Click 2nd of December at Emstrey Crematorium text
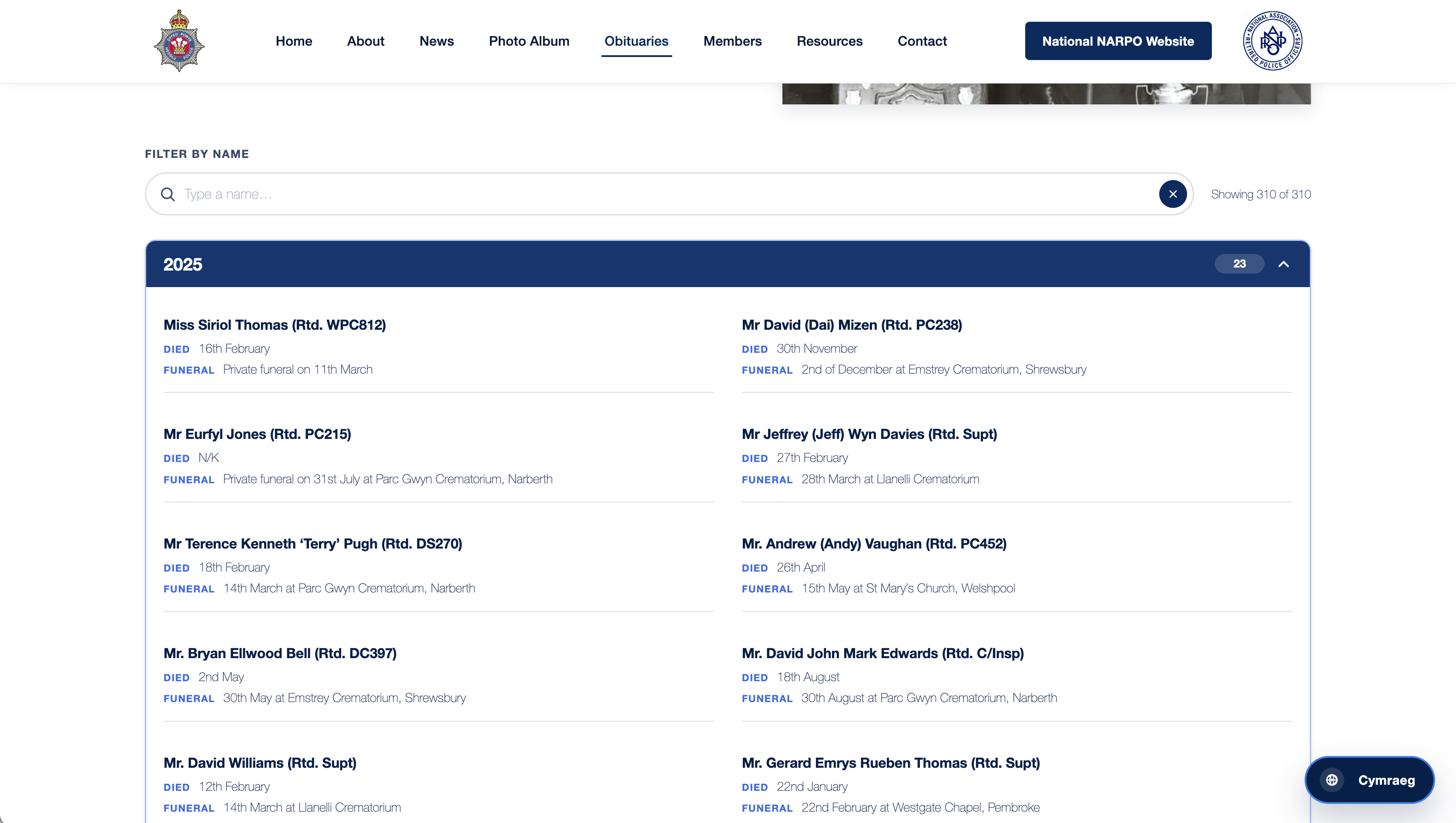The width and height of the screenshot is (1456, 823). [x=944, y=370]
